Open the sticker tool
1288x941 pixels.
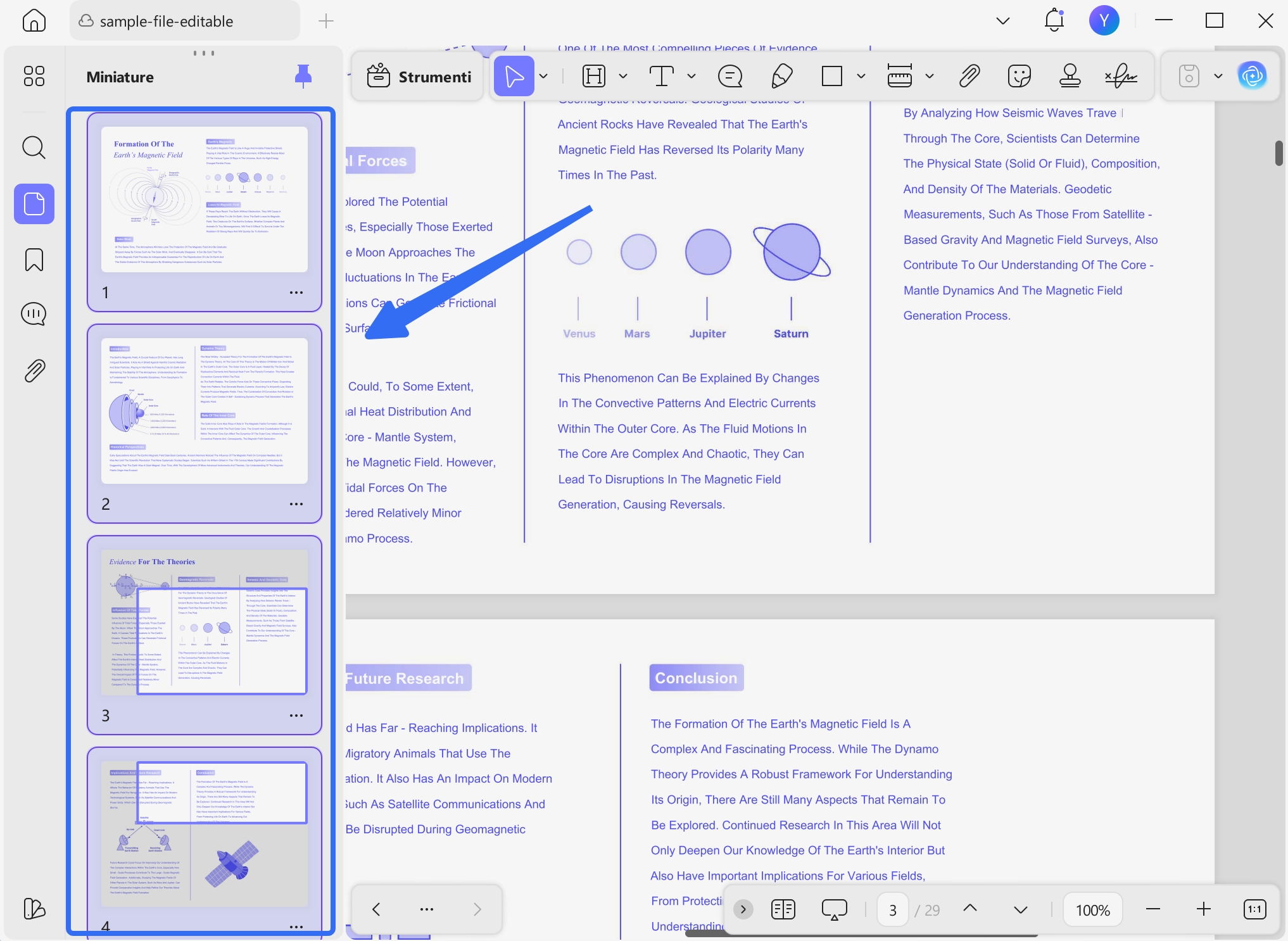(x=1019, y=77)
